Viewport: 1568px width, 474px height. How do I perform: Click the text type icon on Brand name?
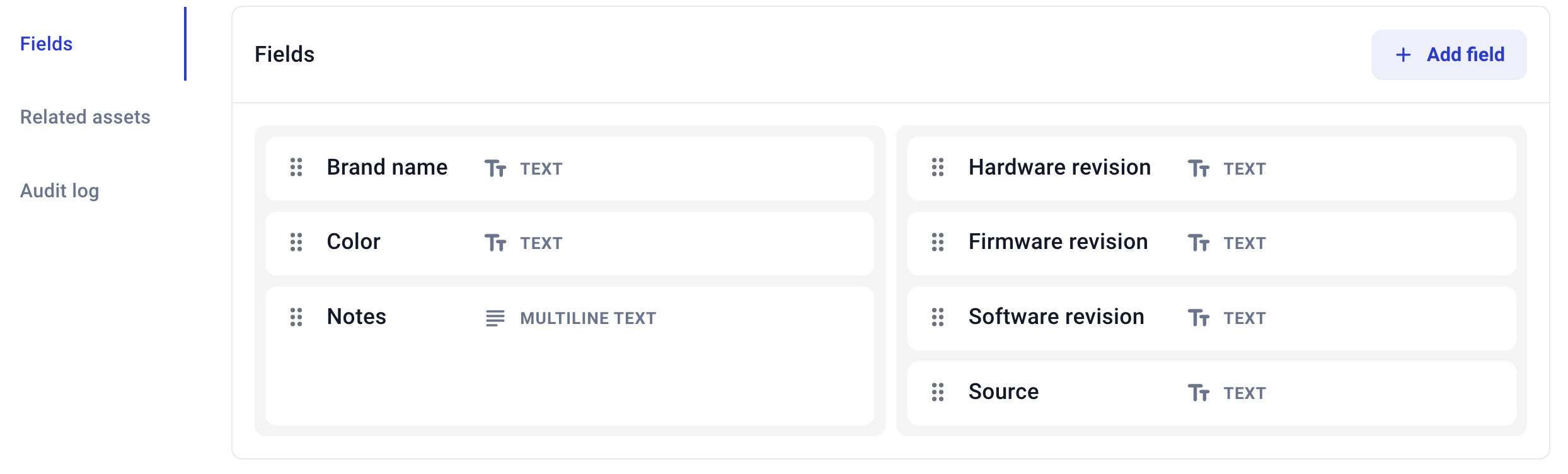pyautogui.click(x=495, y=168)
